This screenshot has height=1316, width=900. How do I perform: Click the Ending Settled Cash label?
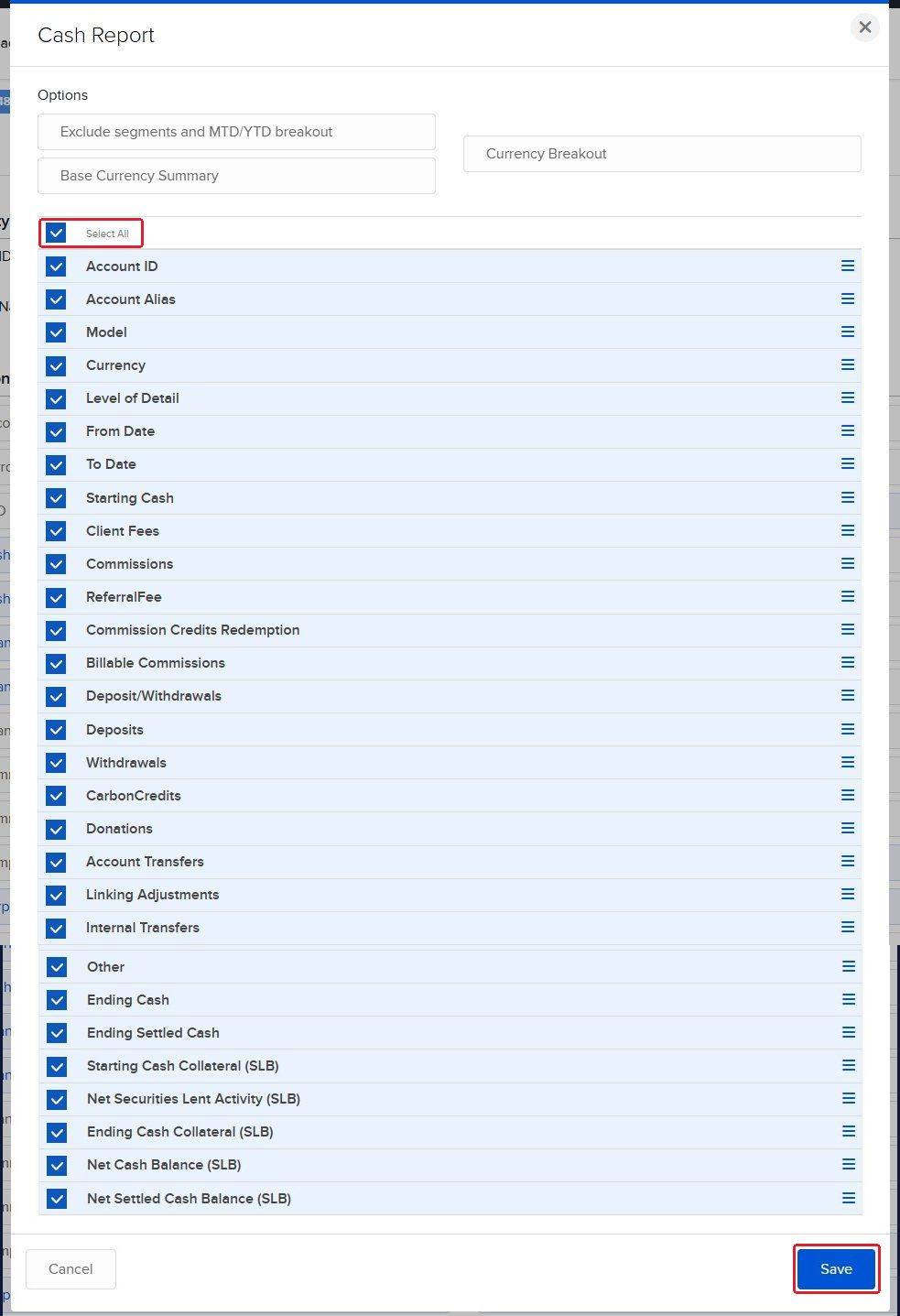tap(153, 1033)
